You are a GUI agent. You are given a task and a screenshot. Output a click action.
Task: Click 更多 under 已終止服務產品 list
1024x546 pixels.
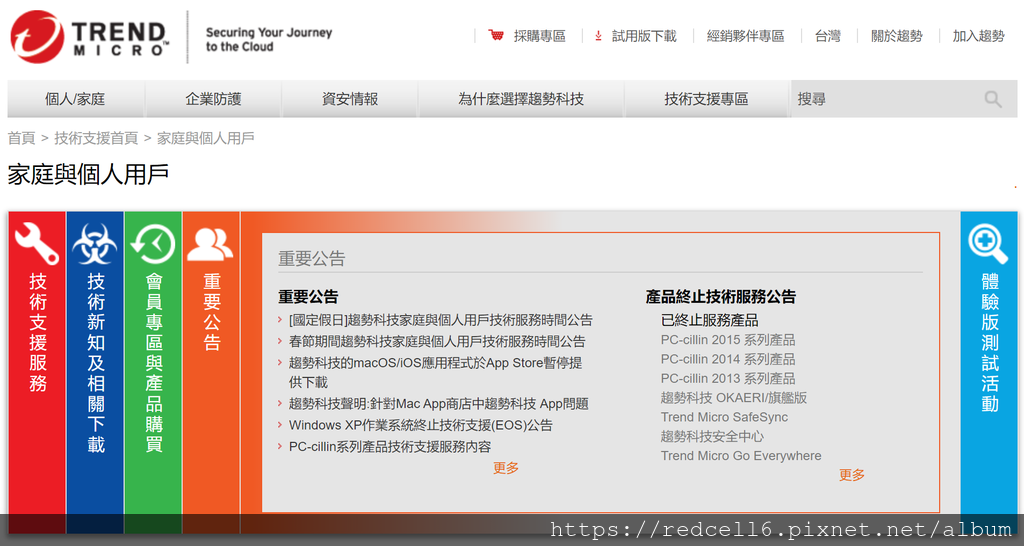(x=852, y=475)
